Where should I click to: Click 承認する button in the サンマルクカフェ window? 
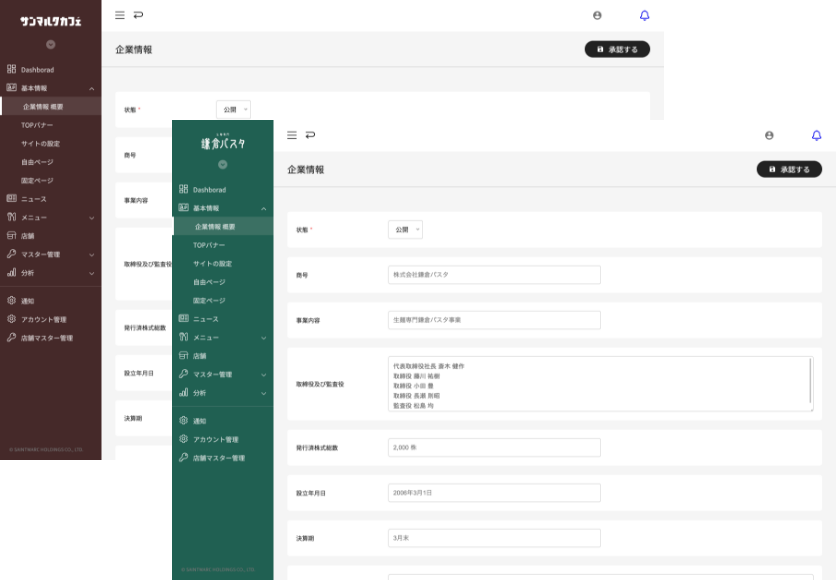(617, 50)
